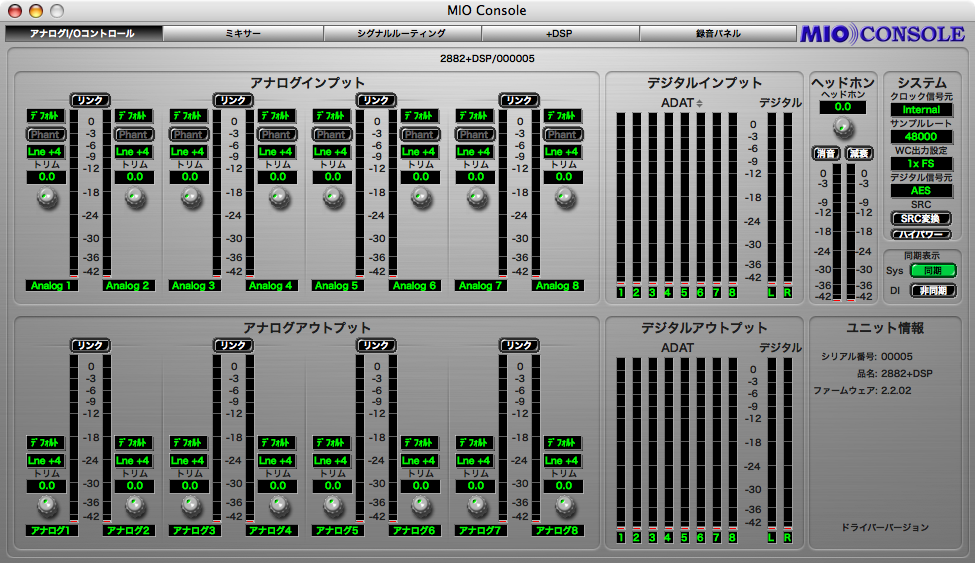Click the Analog 1 input trim knob

point(47,198)
